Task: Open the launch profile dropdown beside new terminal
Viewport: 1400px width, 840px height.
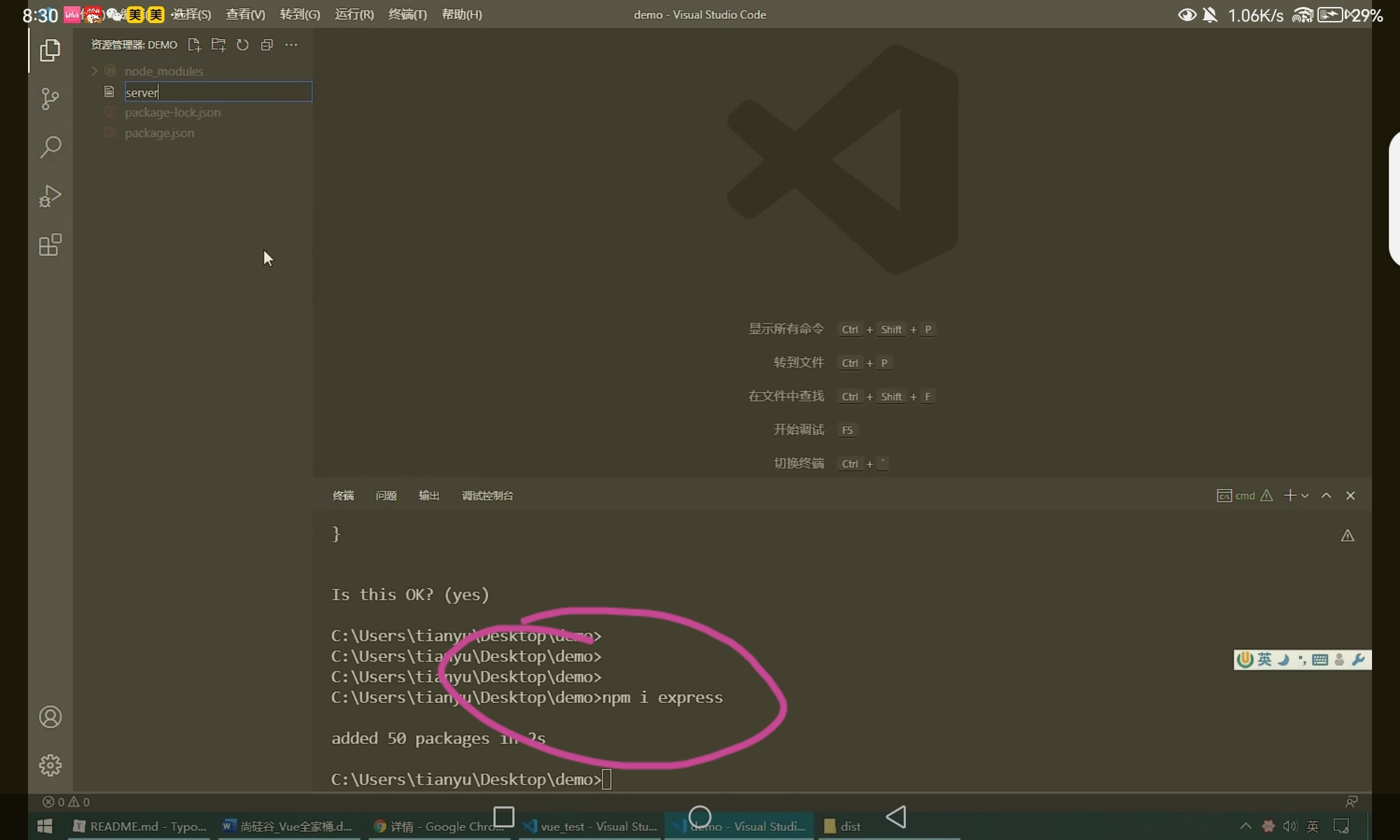Action: [1305, 496]
